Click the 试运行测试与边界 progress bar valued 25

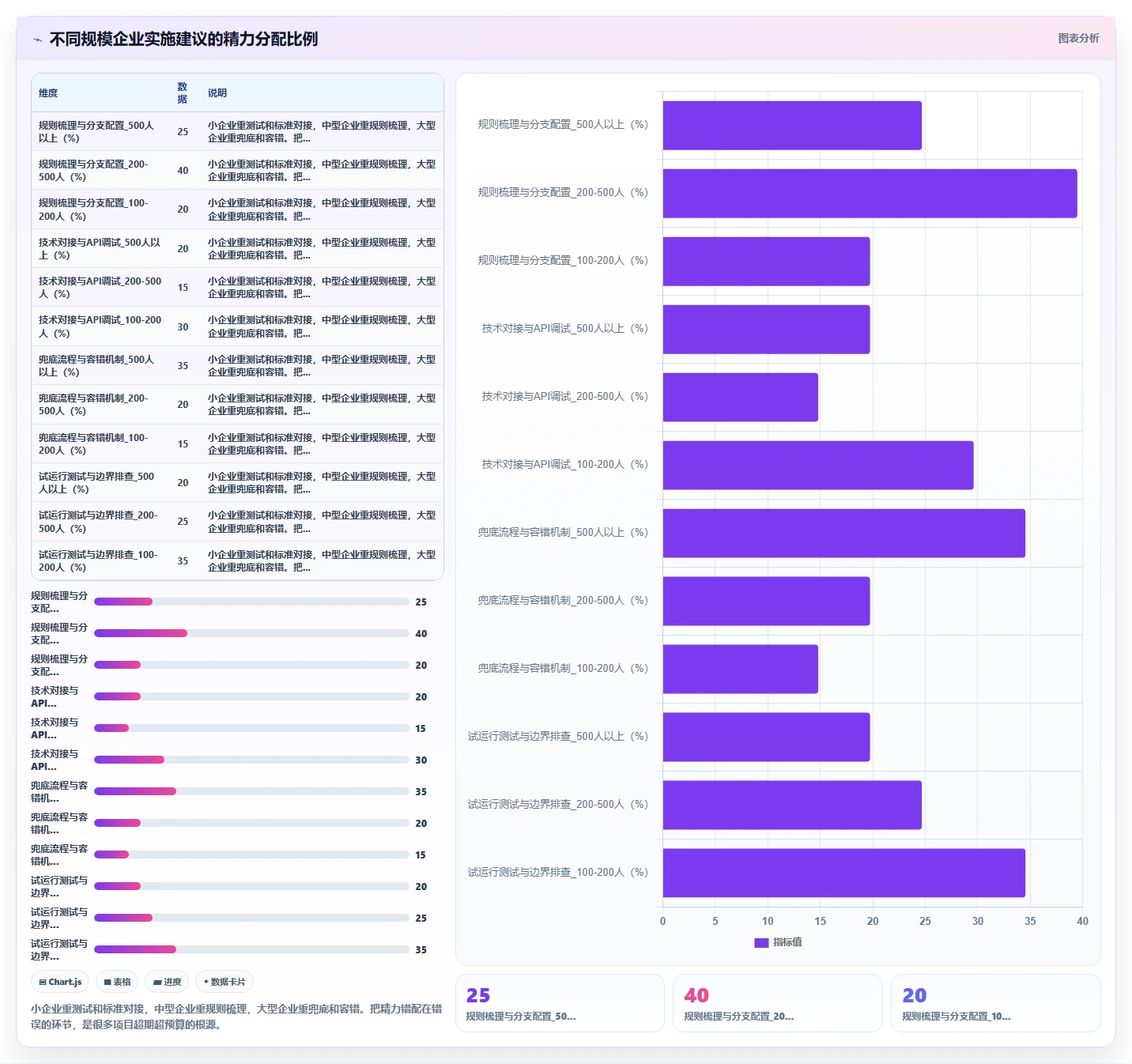tap(251, 918)
